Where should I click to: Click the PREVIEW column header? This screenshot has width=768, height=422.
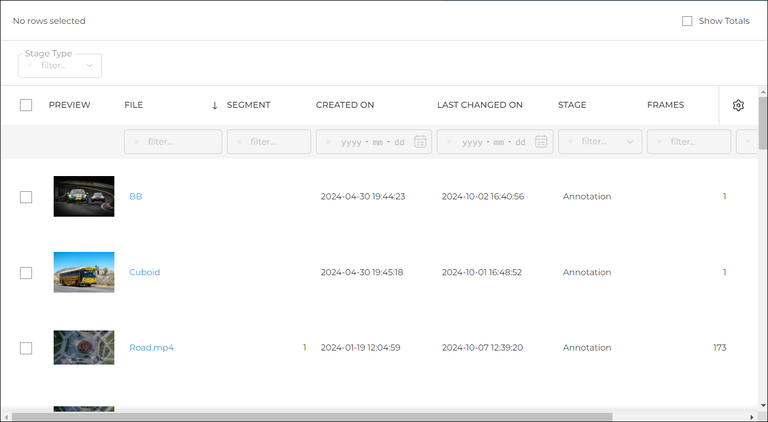70,105
